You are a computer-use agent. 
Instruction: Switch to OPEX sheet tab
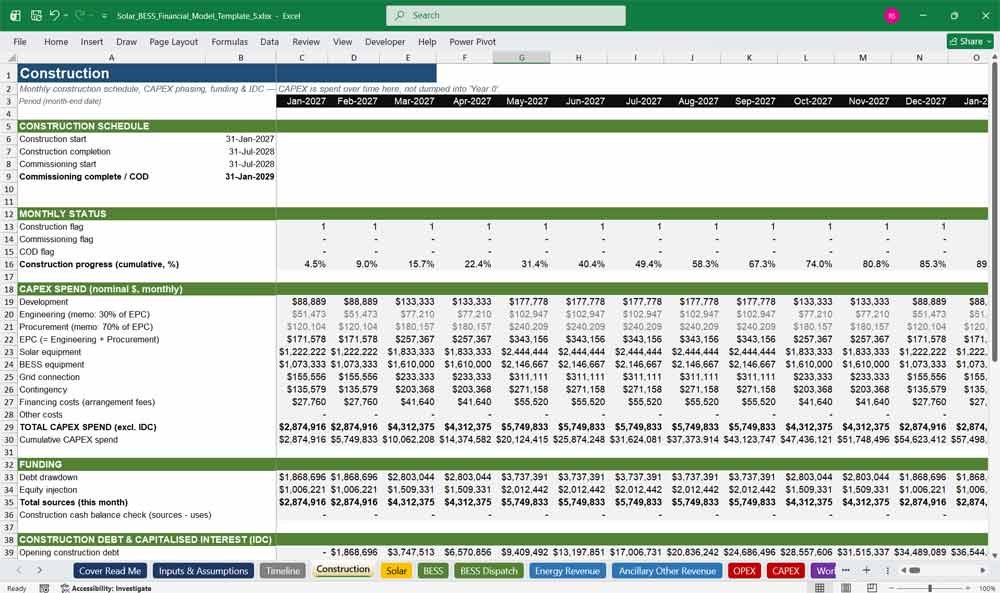coord(744,571)
